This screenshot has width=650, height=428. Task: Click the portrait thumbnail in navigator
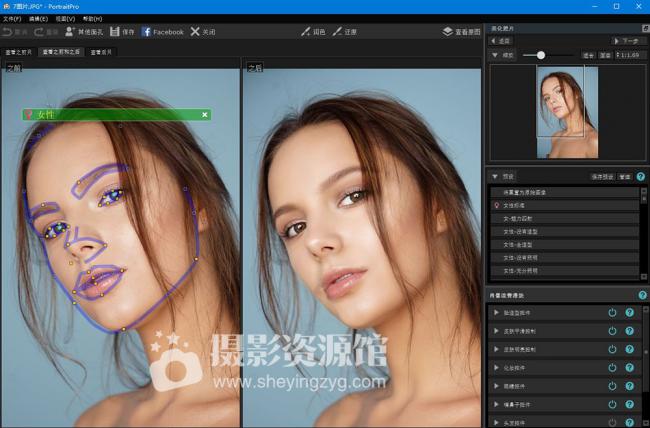561,110
